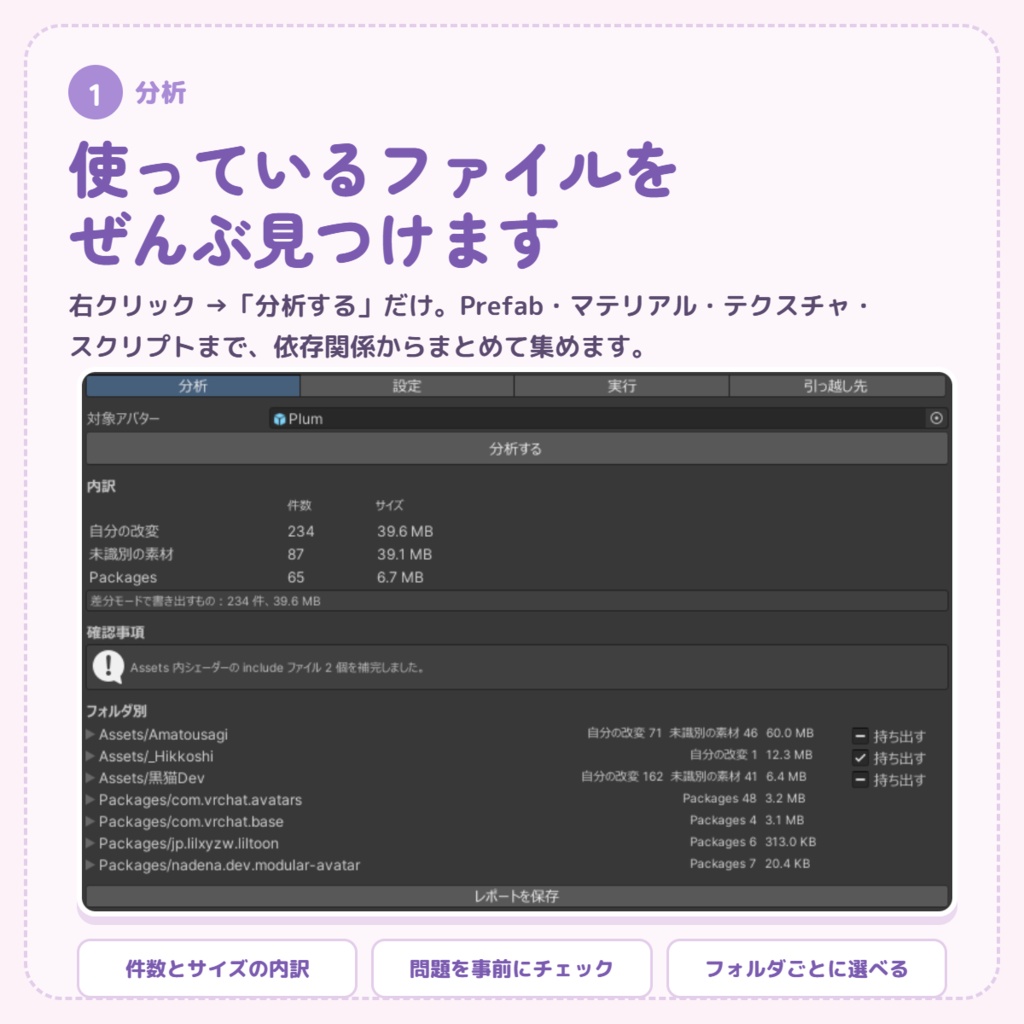This screenshot has width=1024, height=1024.
Task: Click the 20.4 KB package size
Action: [x=788, y=863]
